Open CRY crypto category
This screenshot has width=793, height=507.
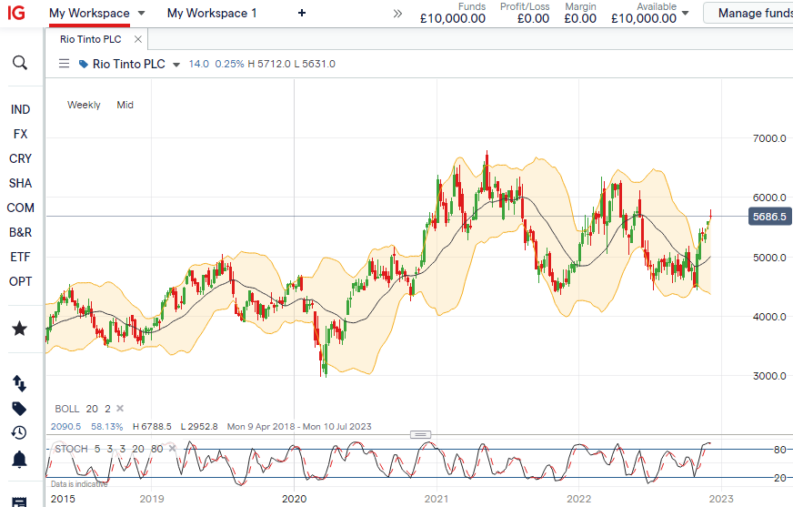[x=20, y=159]
